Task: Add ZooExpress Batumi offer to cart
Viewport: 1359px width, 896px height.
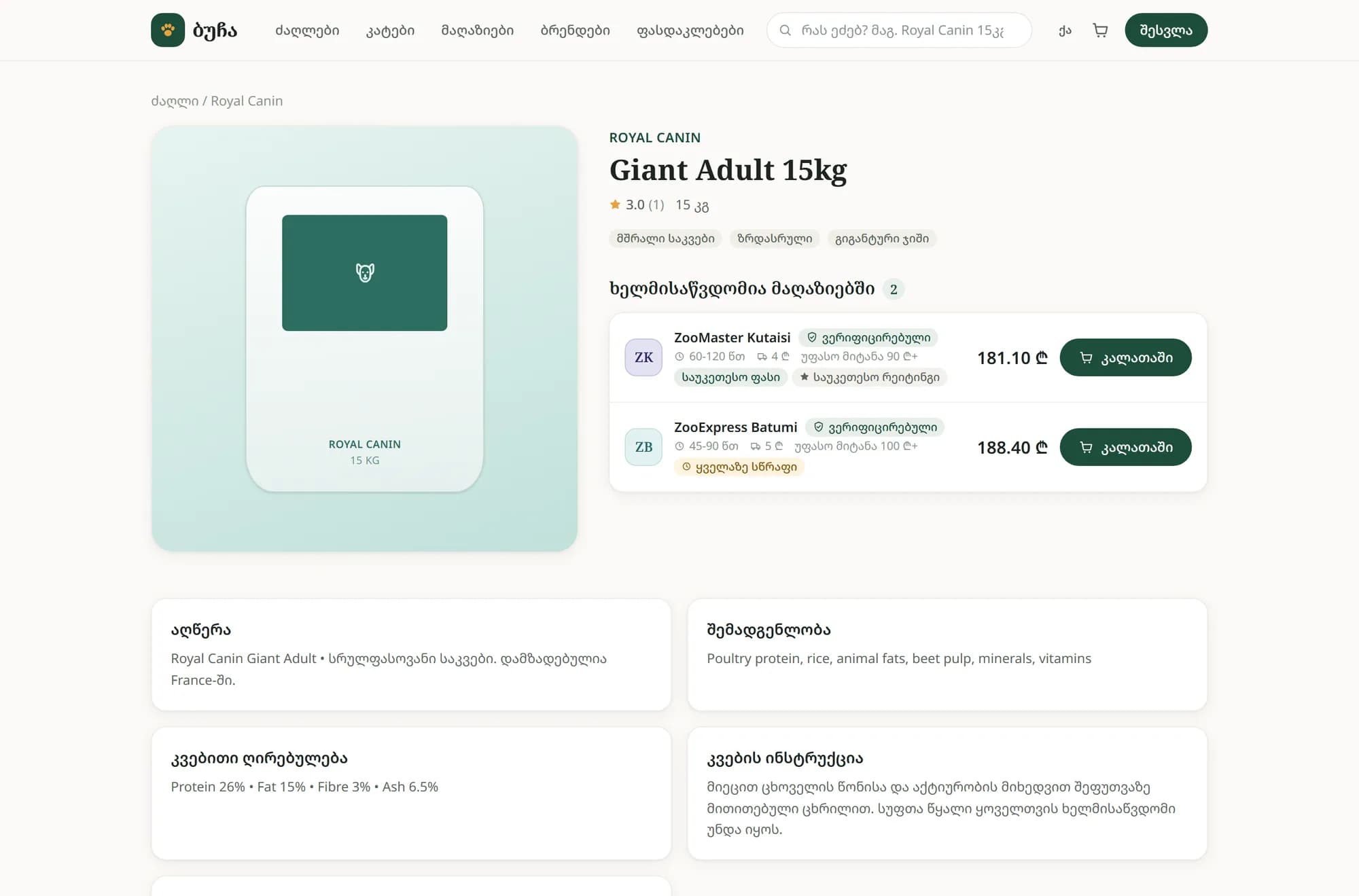Action: (x=1125, y=447)
